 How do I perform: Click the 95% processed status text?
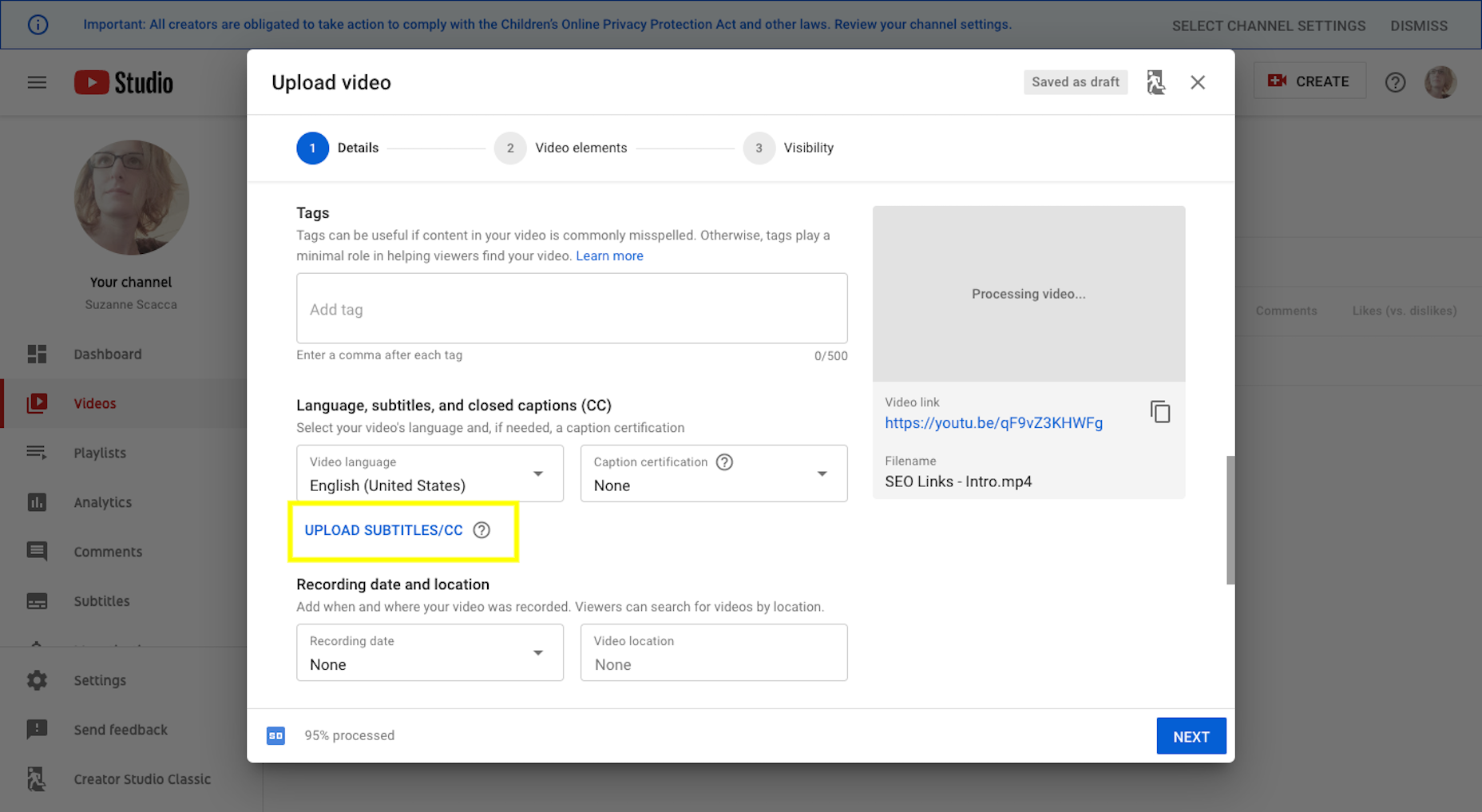(x=349, y=735)
